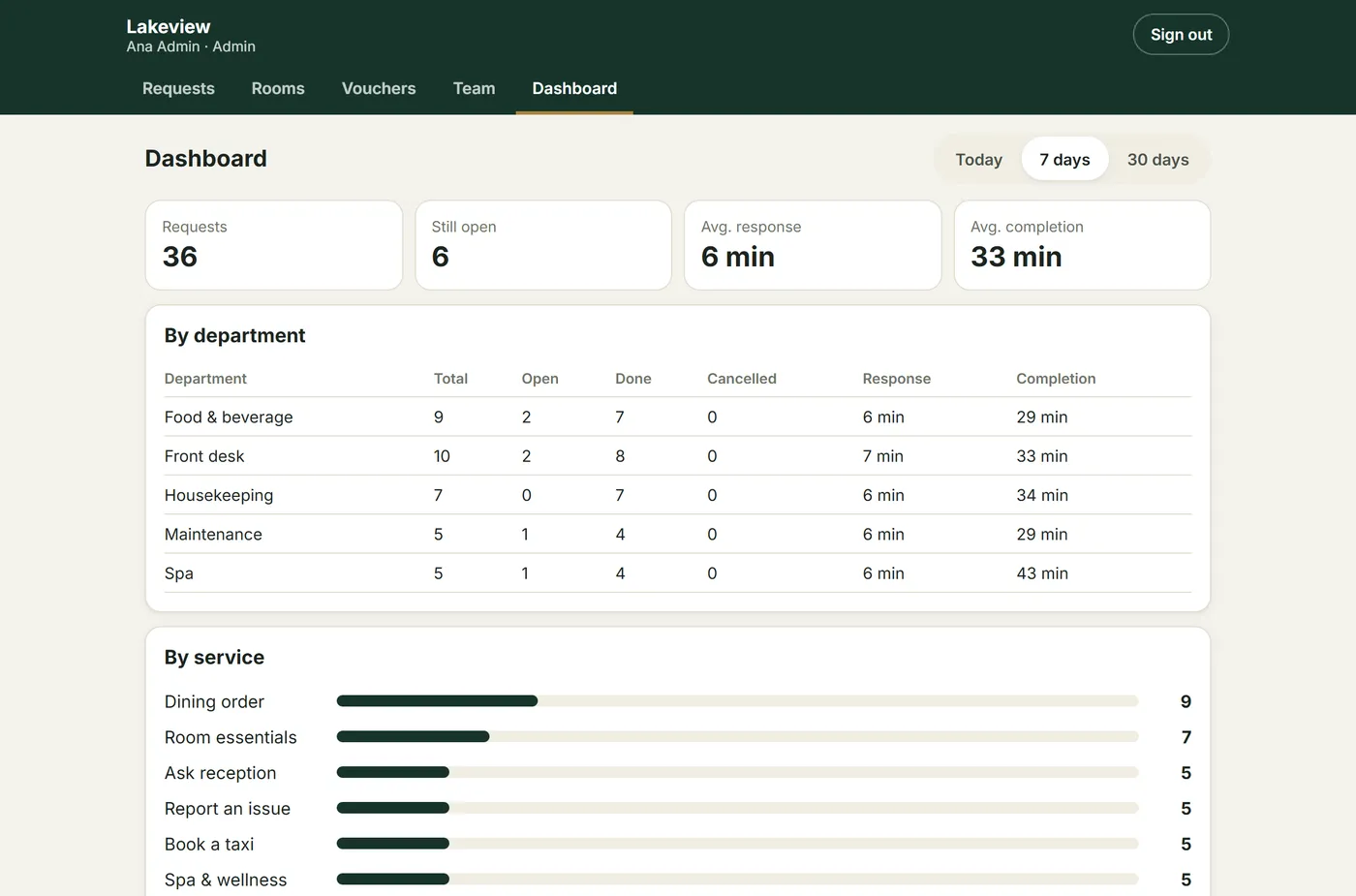Click the Still open stat card

pyautogui.click(x=543, y=245)
